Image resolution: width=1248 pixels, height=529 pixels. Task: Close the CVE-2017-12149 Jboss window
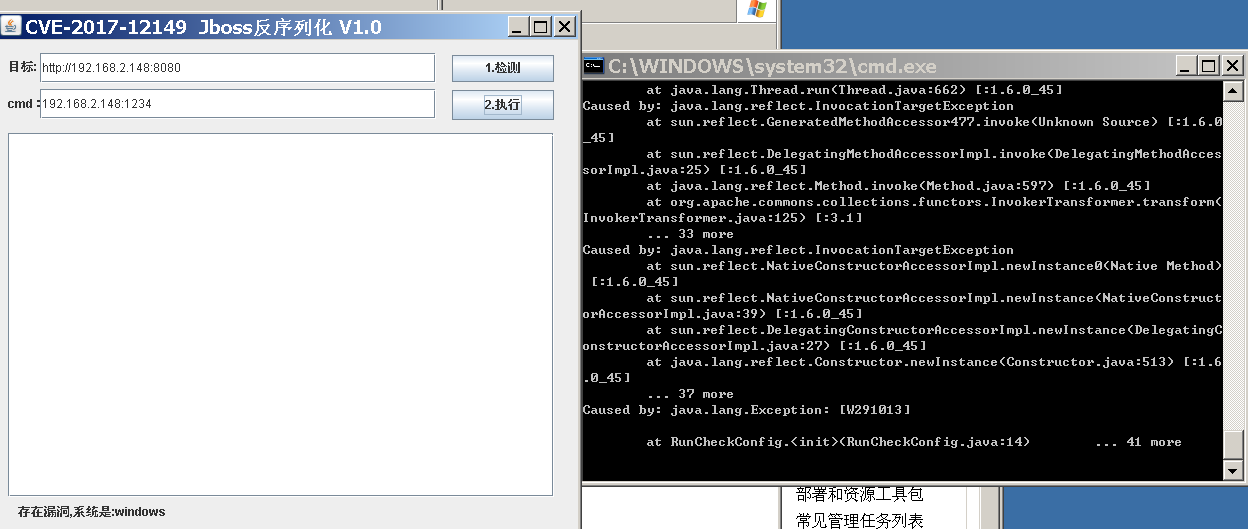(x=565, y=27)
